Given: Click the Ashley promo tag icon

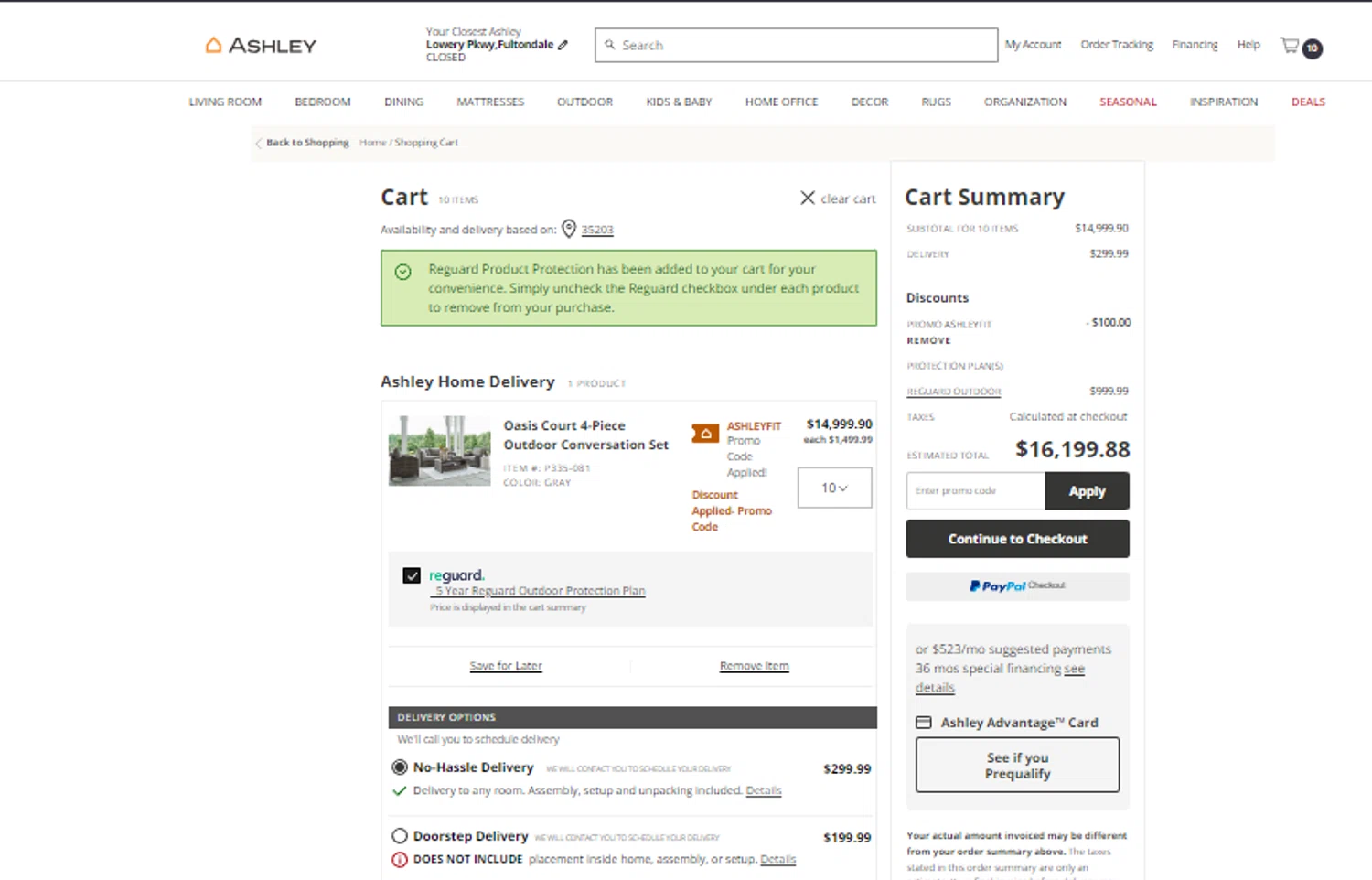Looking at the screenshot, I should click(705, 433).
